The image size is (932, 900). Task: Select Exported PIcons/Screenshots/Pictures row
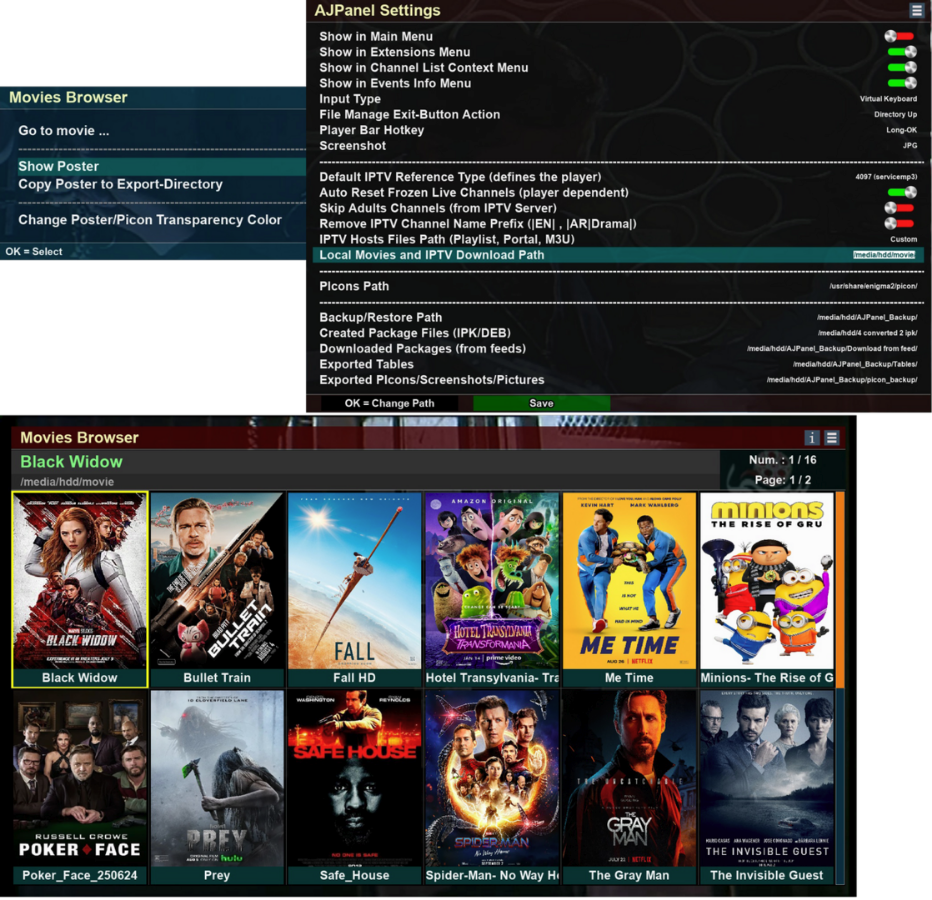(x=618, y=380)
